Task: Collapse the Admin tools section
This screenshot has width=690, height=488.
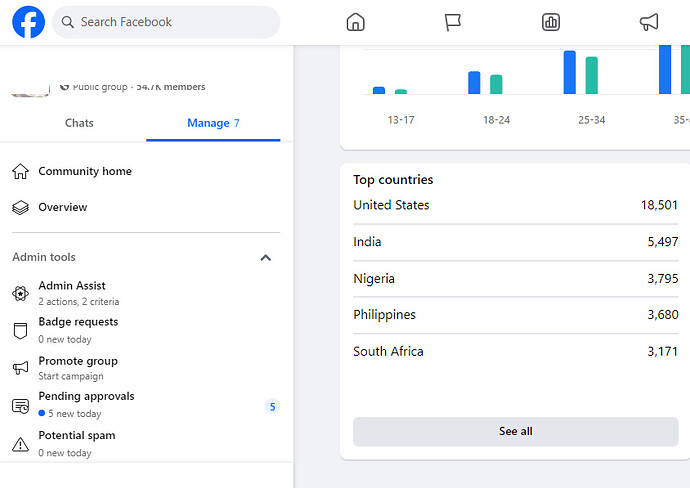Action: click(x=266, y=257)
